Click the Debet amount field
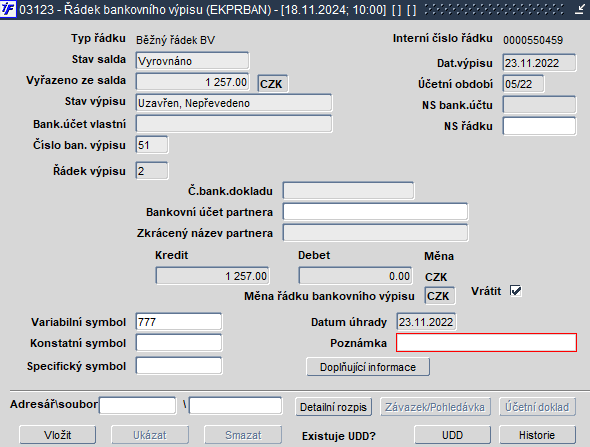Image resolution: width=590 pixels, height=447 pixels. click(x=355, y=276)
